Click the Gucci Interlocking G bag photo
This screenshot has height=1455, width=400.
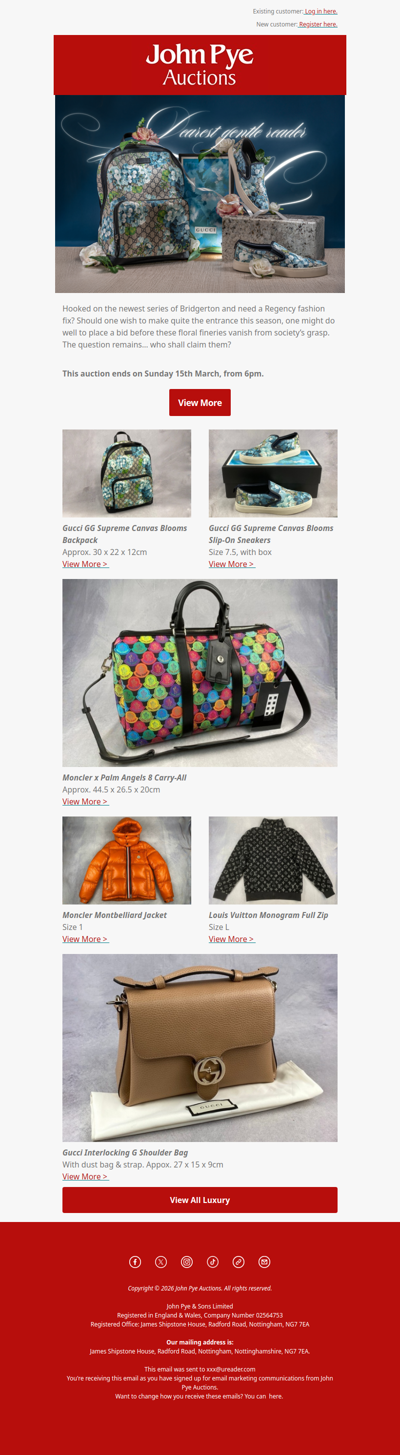coord(200,1048)
